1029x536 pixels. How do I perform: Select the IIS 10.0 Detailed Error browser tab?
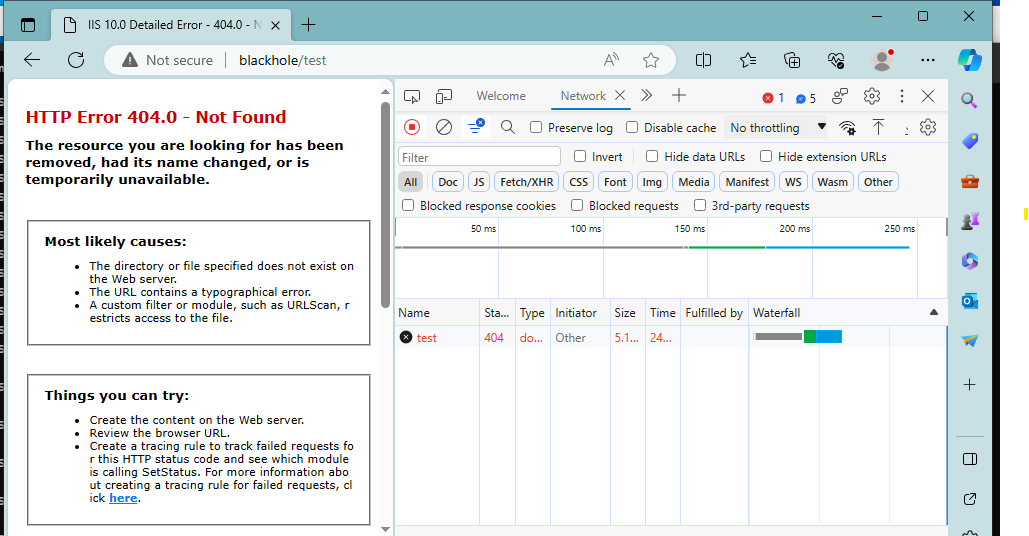pos(171,25)
